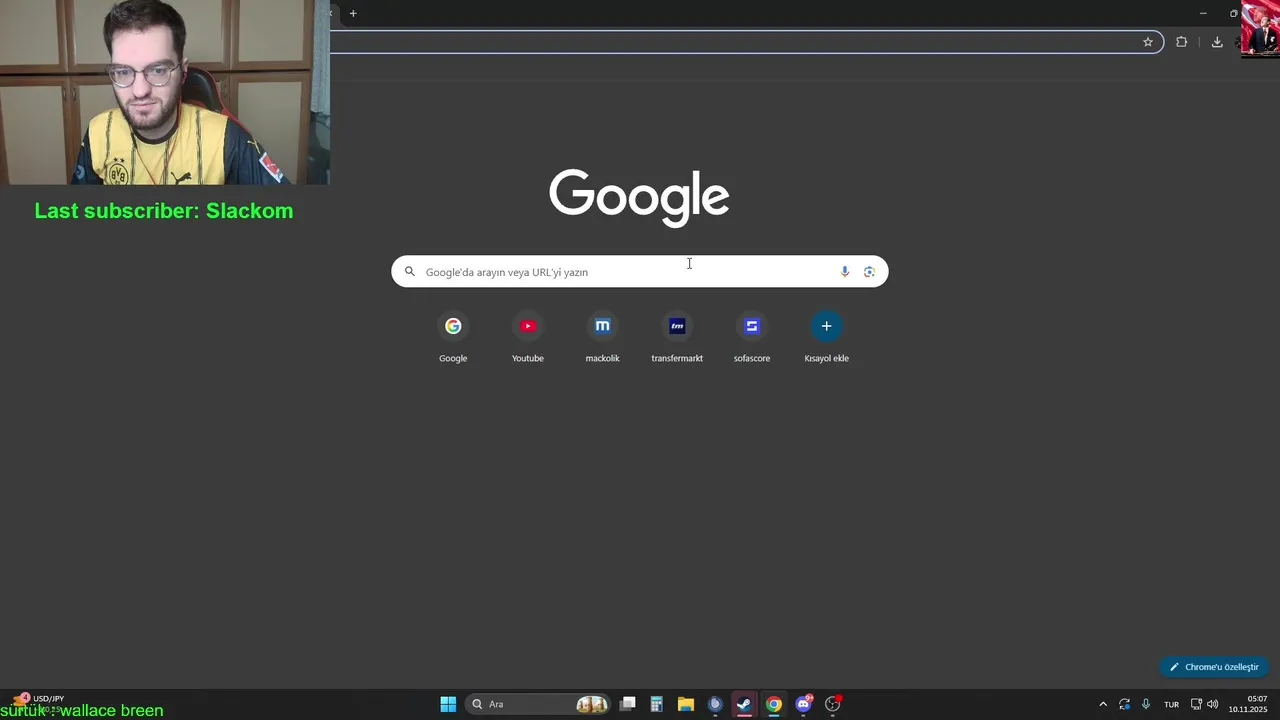Switch to Chrome on the taskbar
Viewport: 1280px width, 720px height.
(x=774, y=704)
